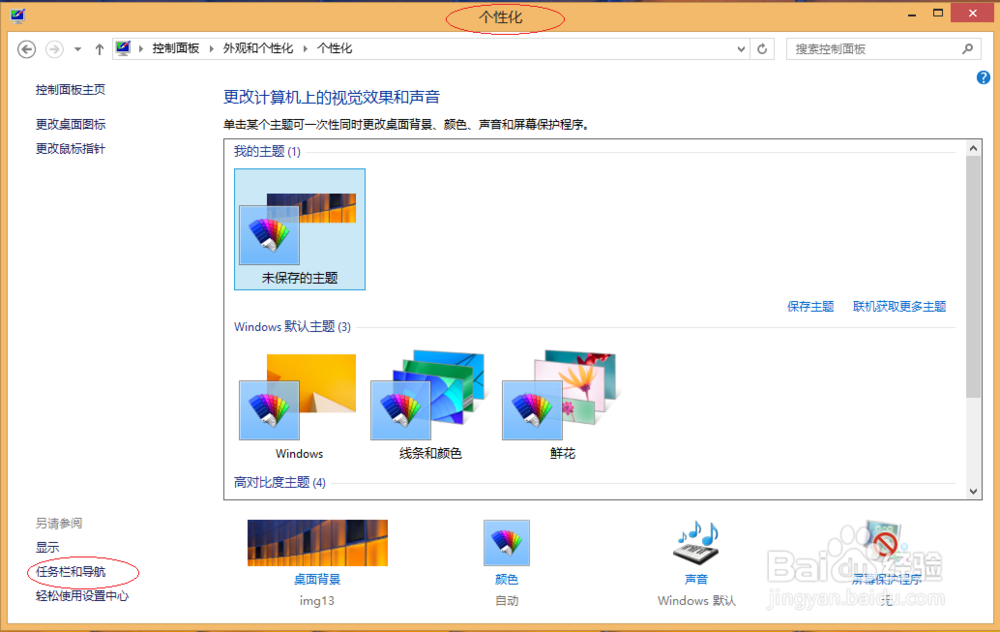
Task: Maximize the 个性化 window
Action: point(938,13)
